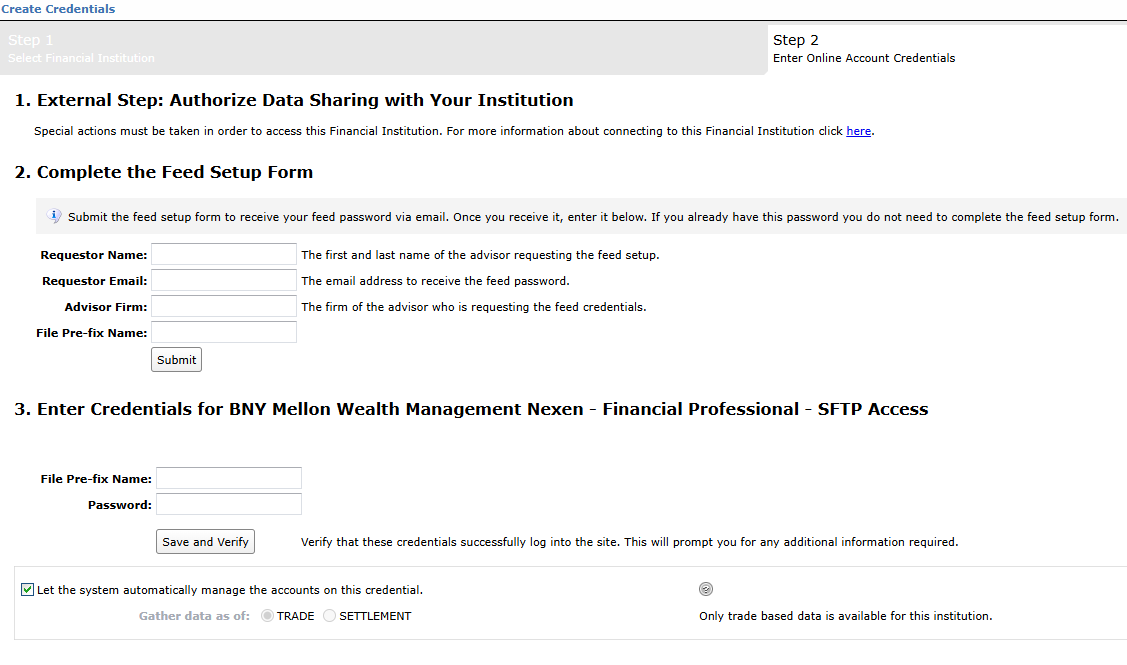Select the SETTLEMENT radio button
Viewport: 1127px width, 665px height.
[329, 616]
